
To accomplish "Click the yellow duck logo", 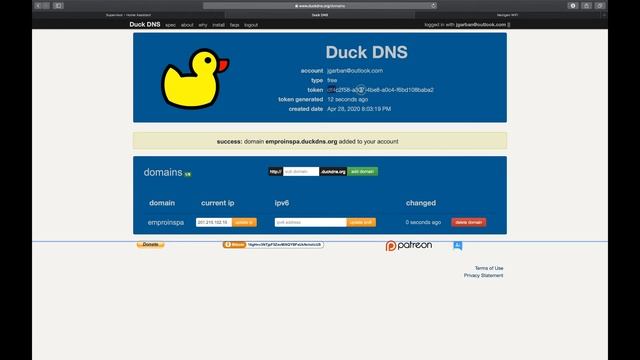I will 195,78.
